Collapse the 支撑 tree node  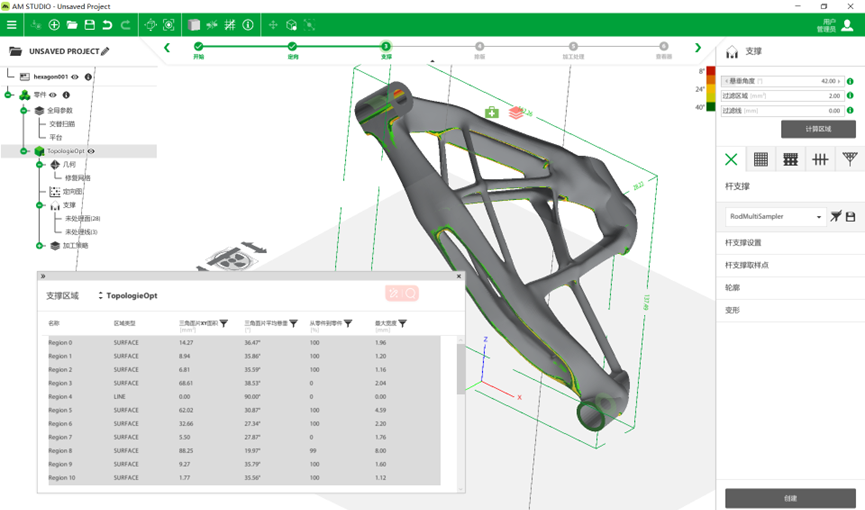point(39,205)
